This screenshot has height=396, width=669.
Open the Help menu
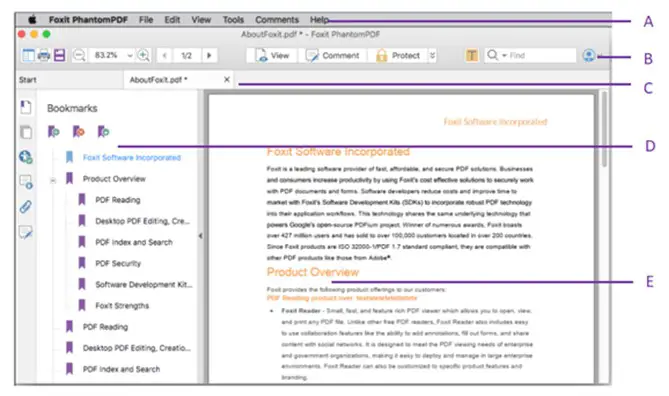pos(319,20)
